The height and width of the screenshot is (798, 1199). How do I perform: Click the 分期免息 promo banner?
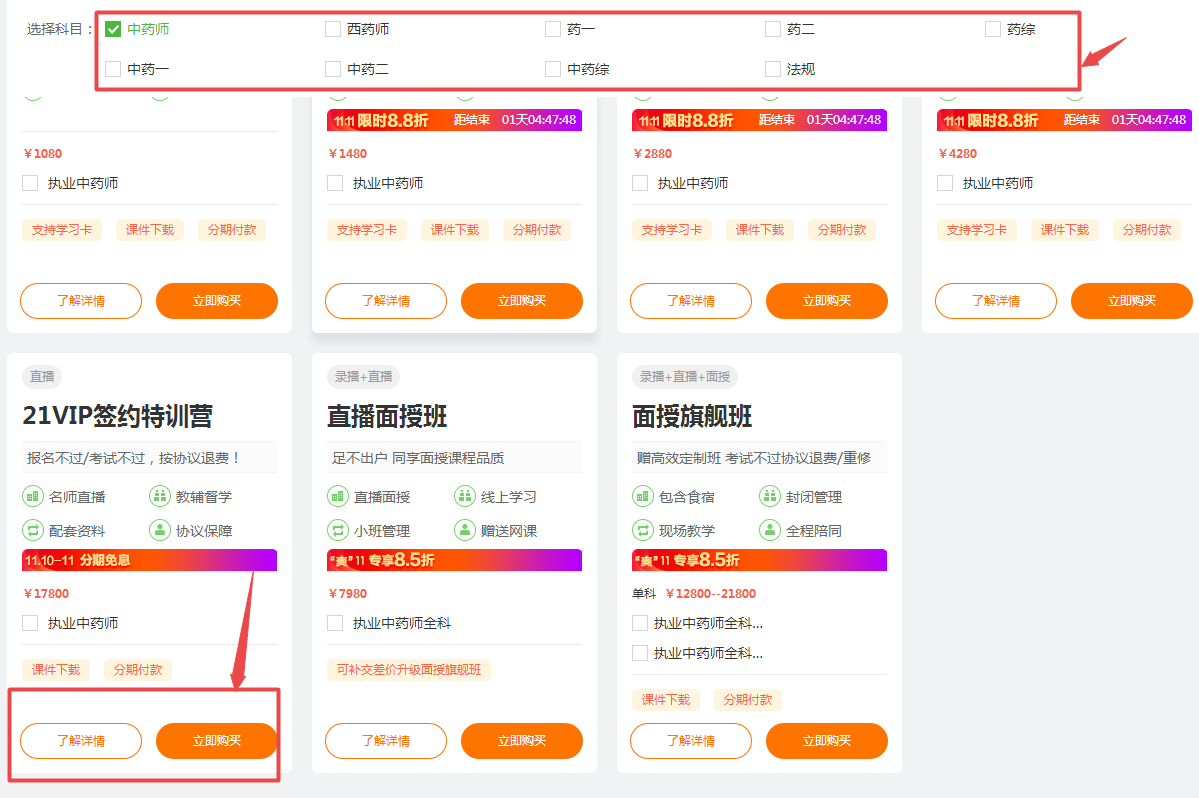149,560
